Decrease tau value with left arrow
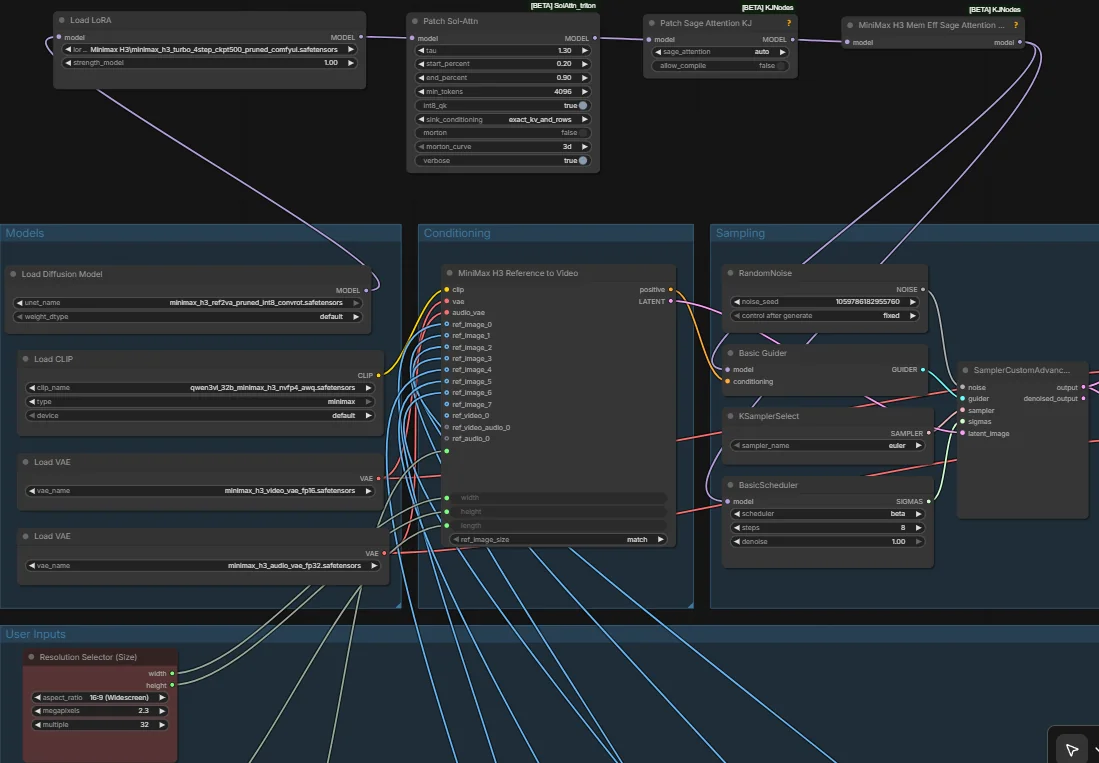This screenshot has height=763, width=1099. click(421, 50)
